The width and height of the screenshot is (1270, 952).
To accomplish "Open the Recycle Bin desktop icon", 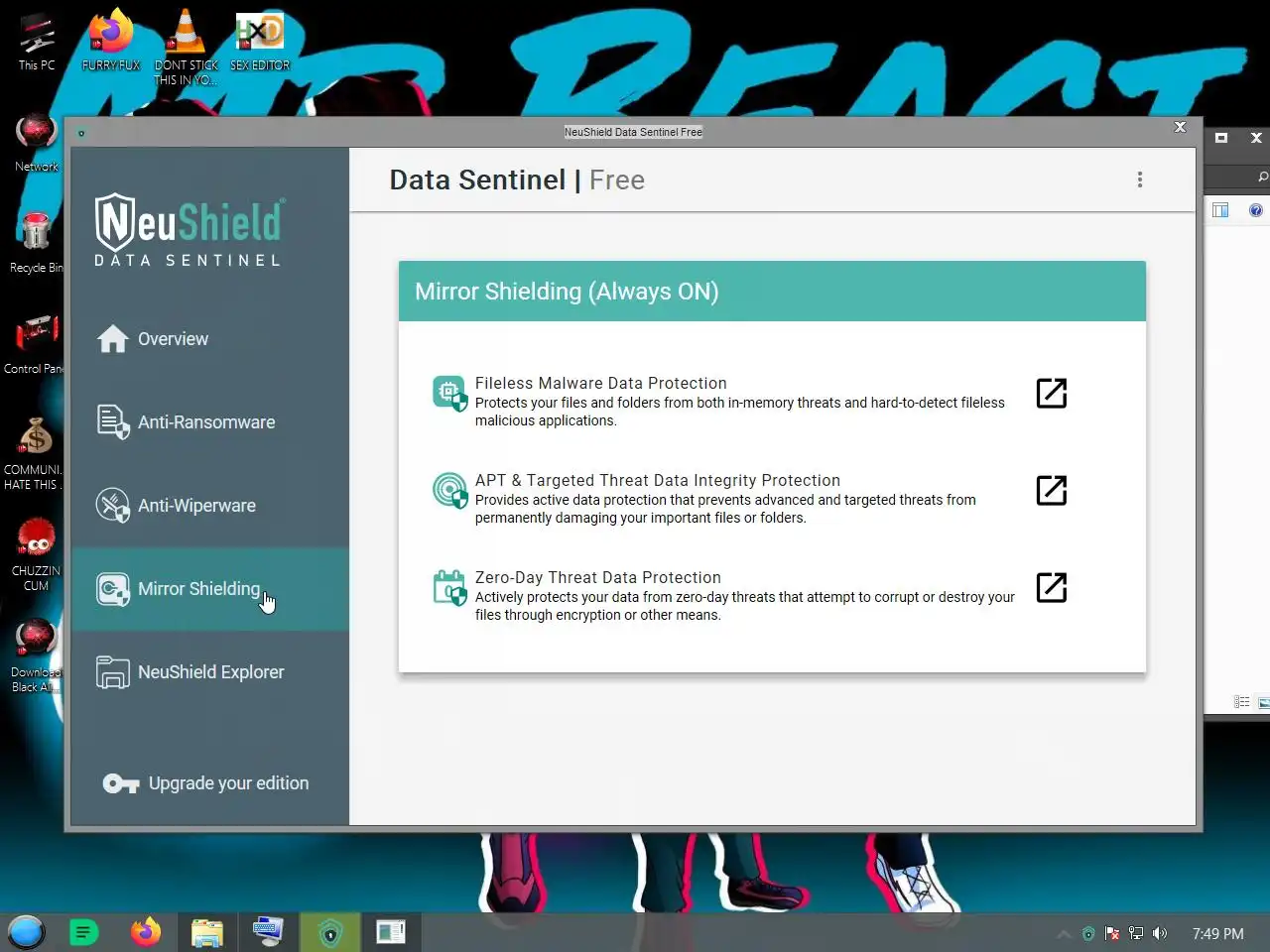I will click(37, 243).
